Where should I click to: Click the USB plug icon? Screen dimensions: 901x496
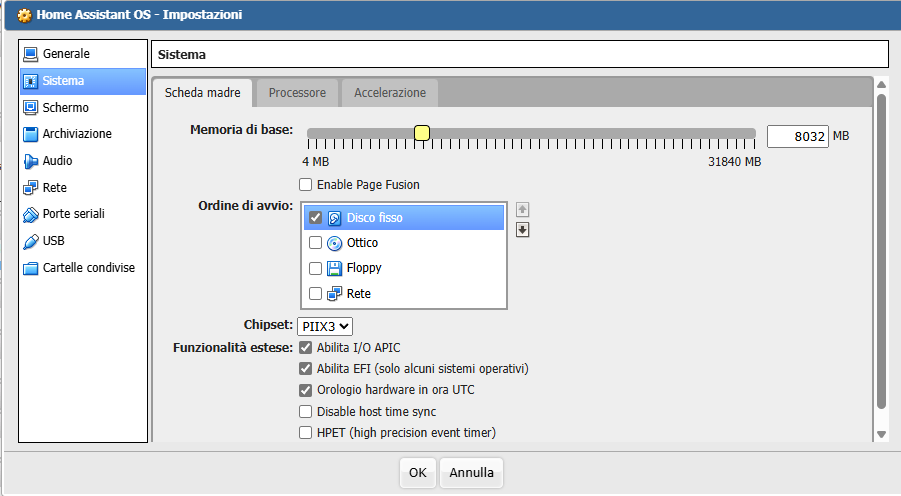30,241
